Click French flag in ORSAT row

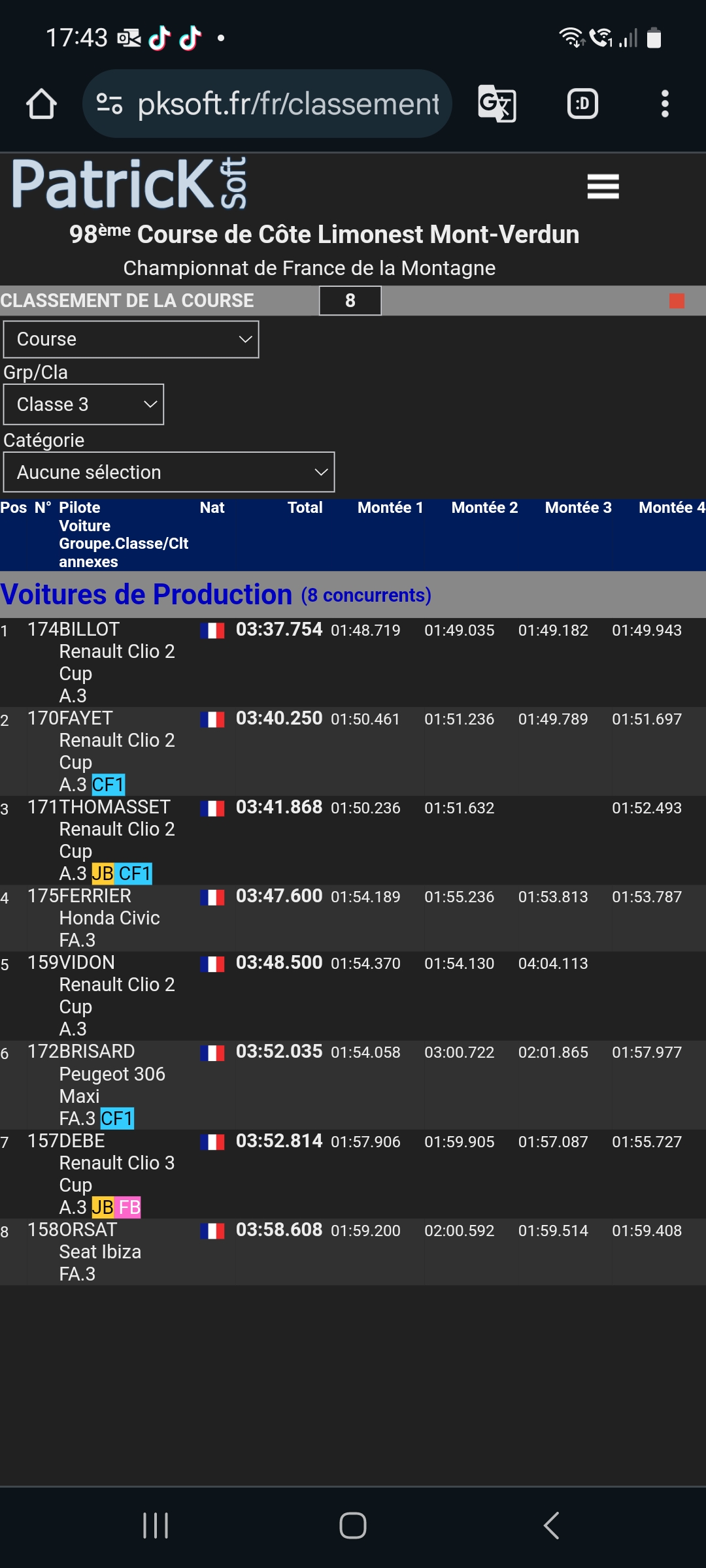(x=212, y=1231)
